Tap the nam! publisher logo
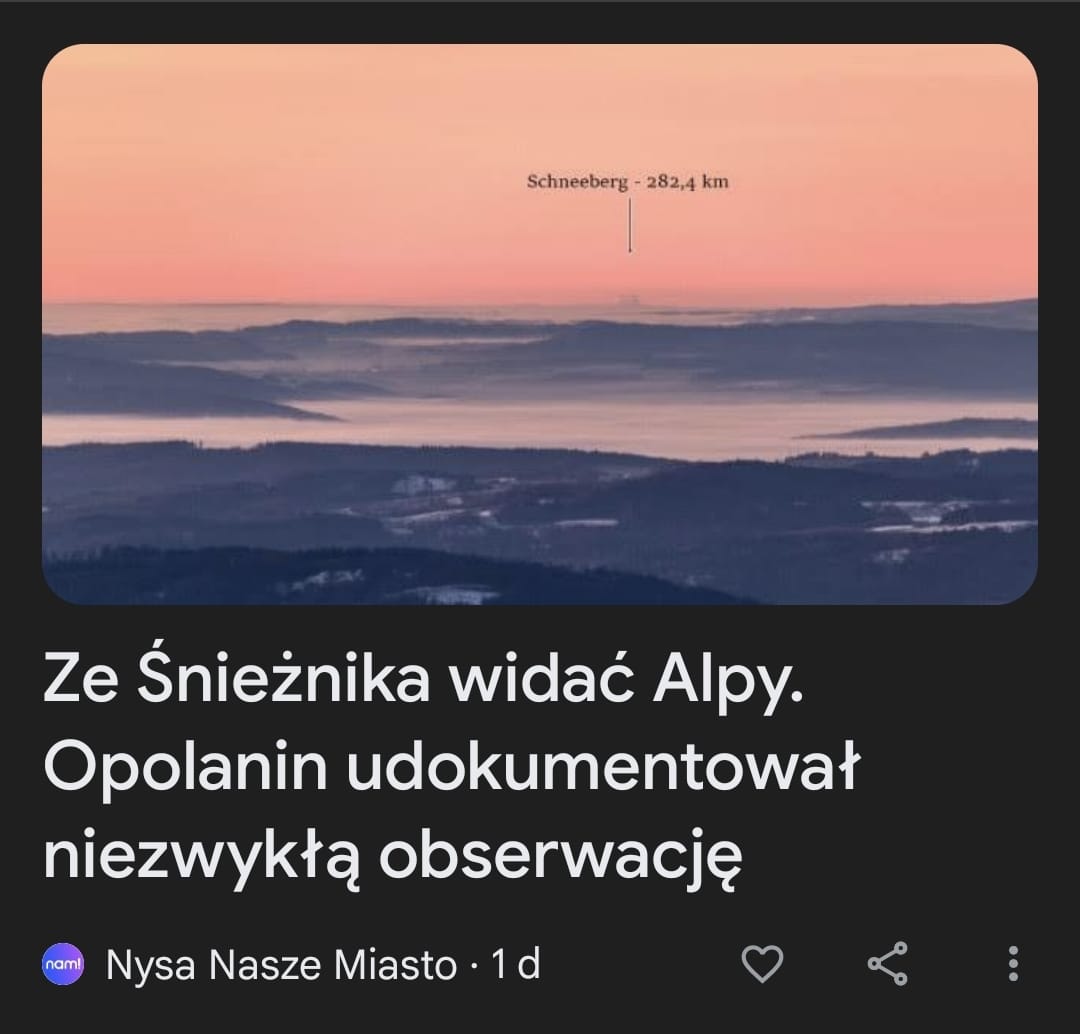Image resolution: width=1080 pixels, height=1034 pixels. click(63, 964)
